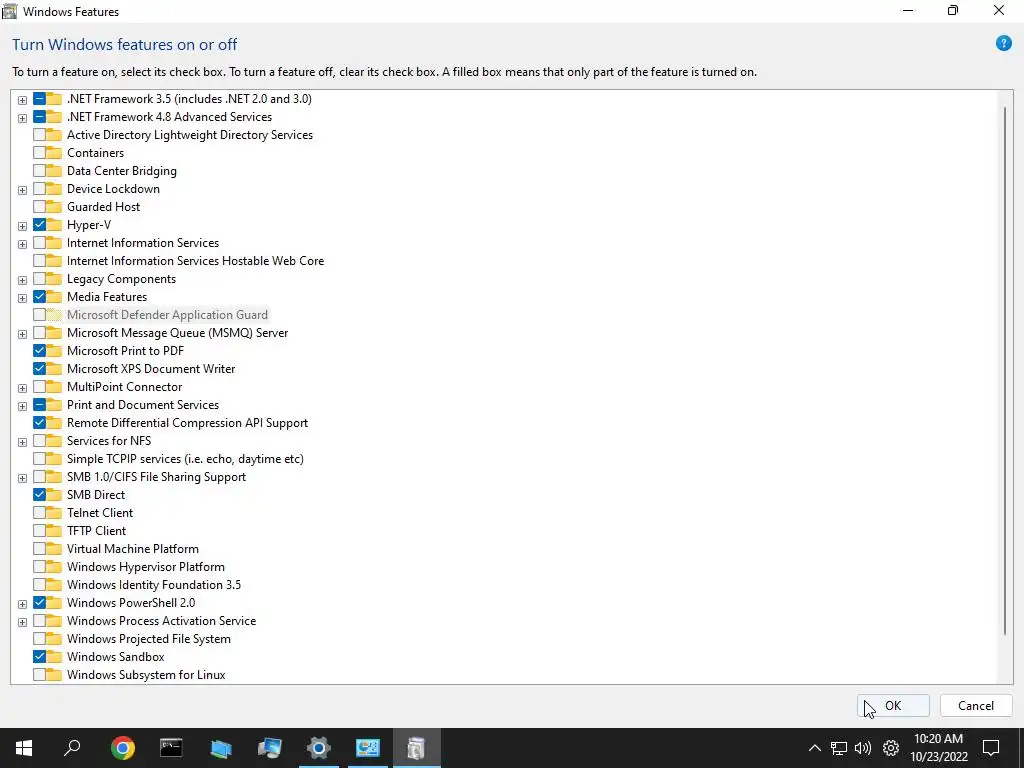Open the Start menu
Screen dimensions: 1024x768
click(24, 748)
